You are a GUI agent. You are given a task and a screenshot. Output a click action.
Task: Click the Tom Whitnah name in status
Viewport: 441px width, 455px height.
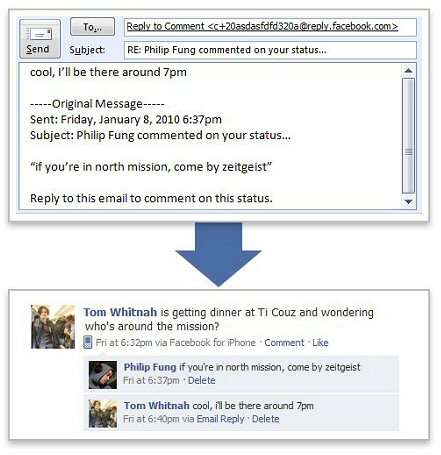120,312
